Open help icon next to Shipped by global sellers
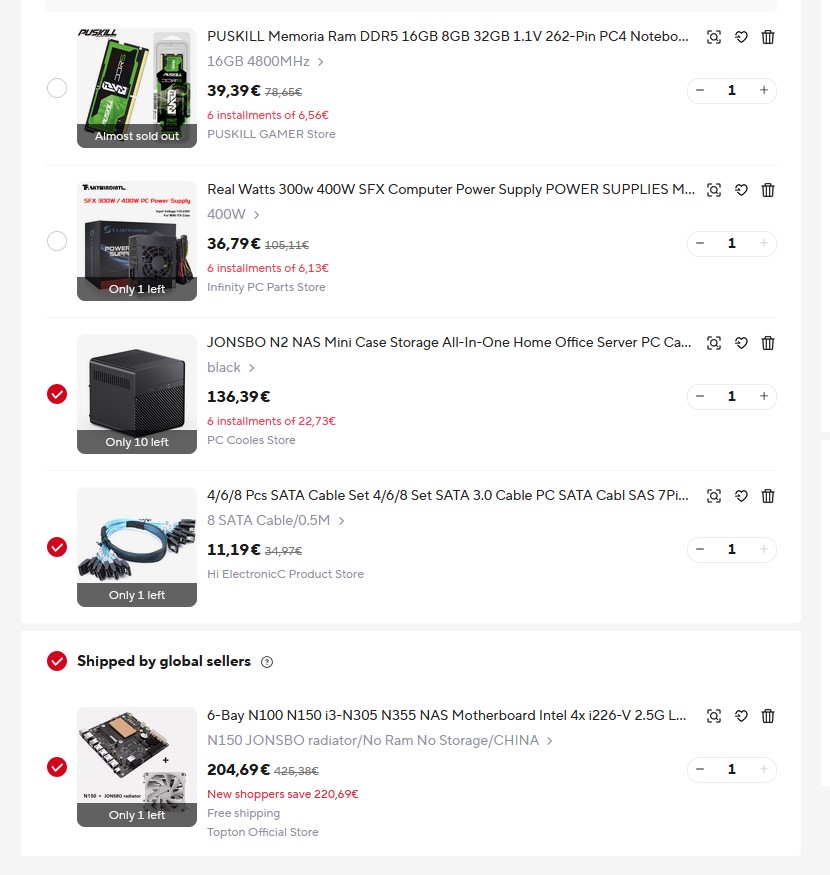 [267, 662]
